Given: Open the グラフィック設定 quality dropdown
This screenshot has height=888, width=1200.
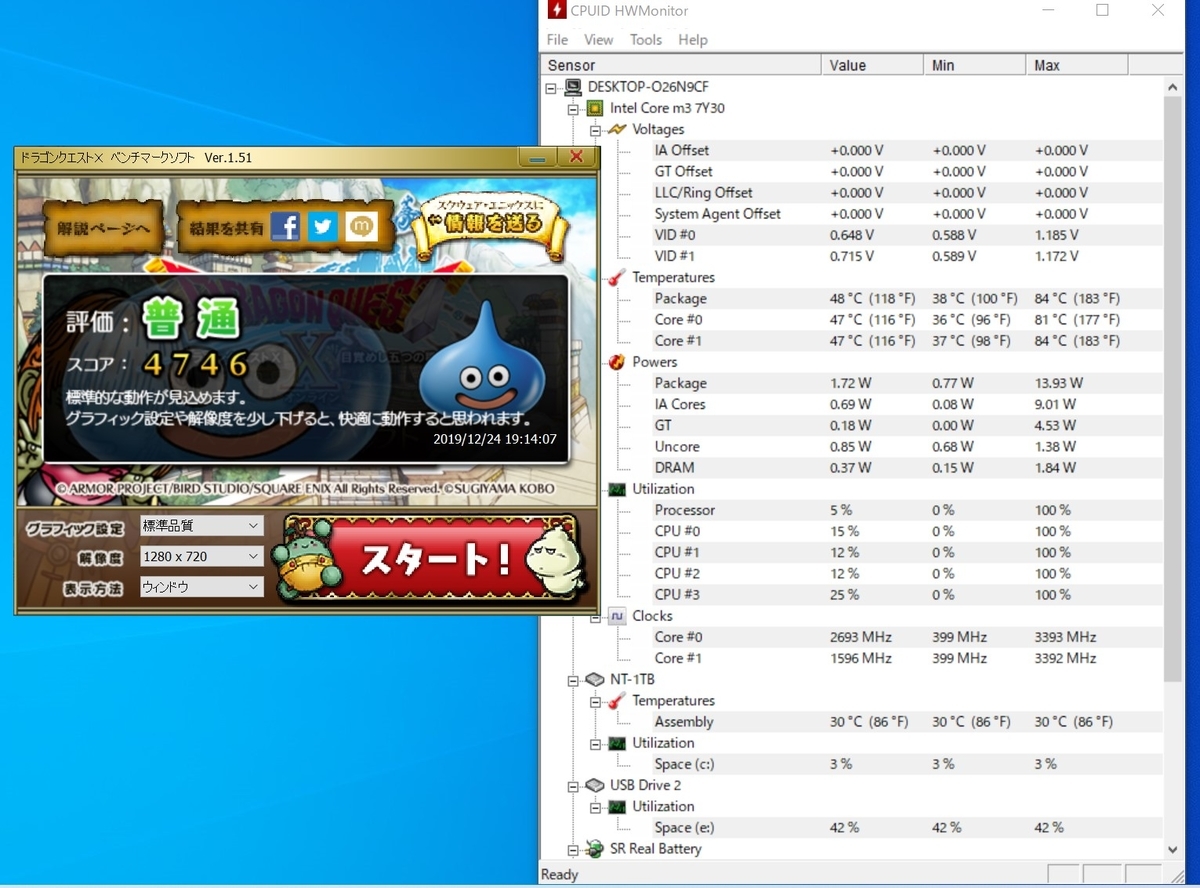Looking at the screenshot, I should 200,525.
